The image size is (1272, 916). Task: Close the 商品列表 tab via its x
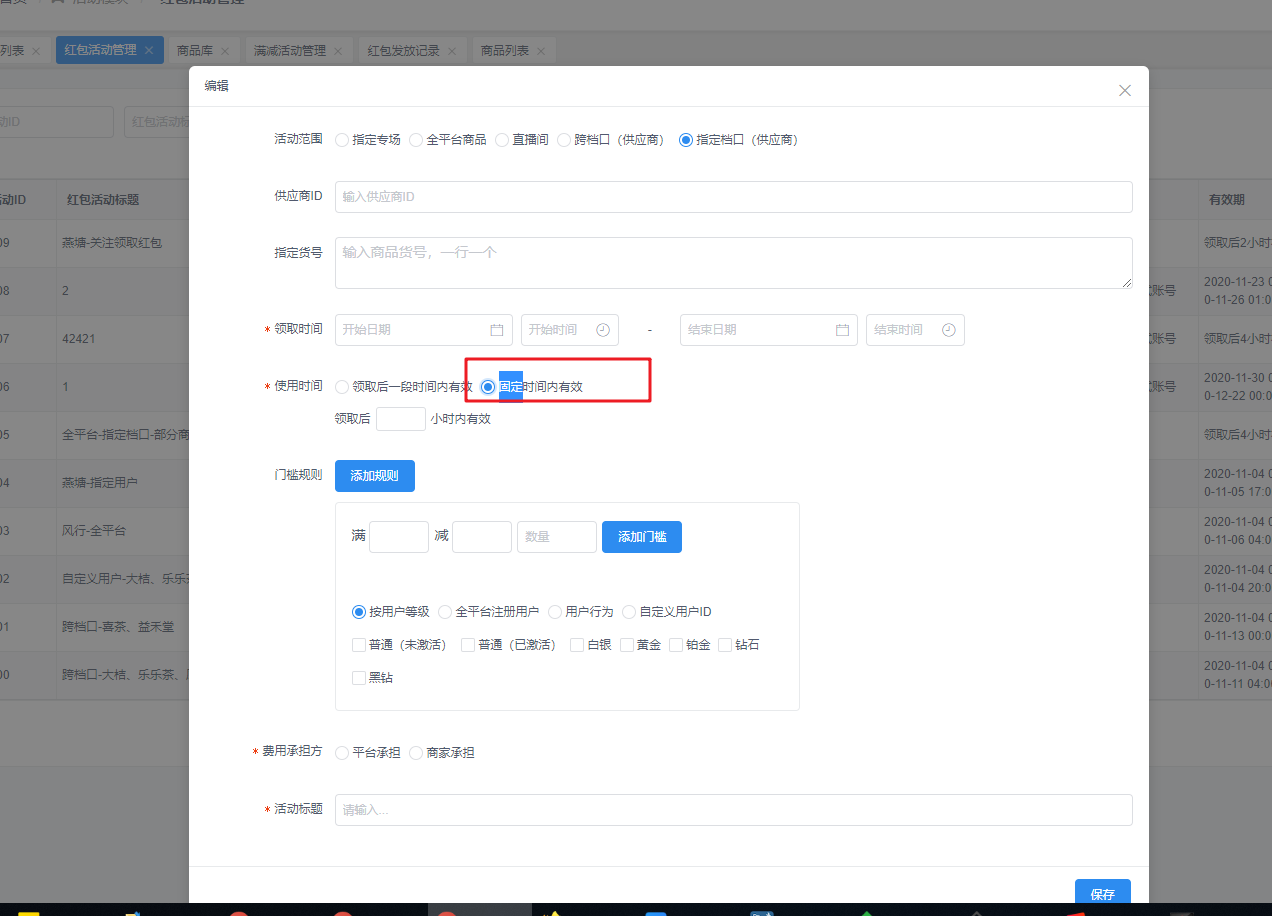541,51
